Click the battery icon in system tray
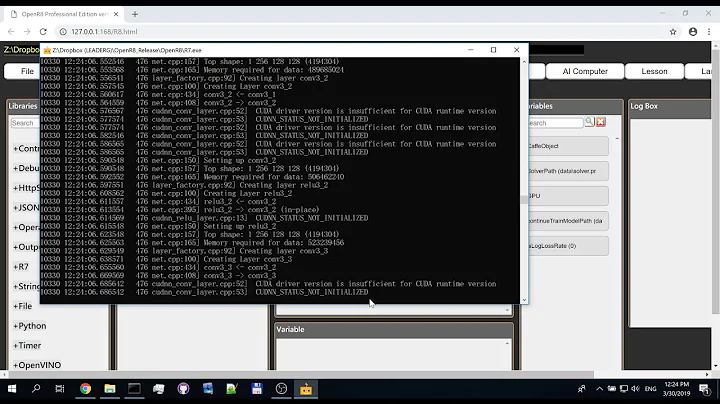 612,389
